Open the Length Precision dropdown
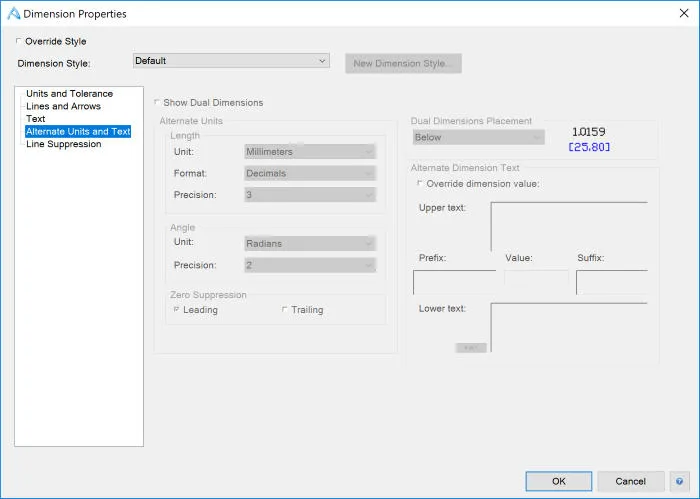 (x=310, y=195)
